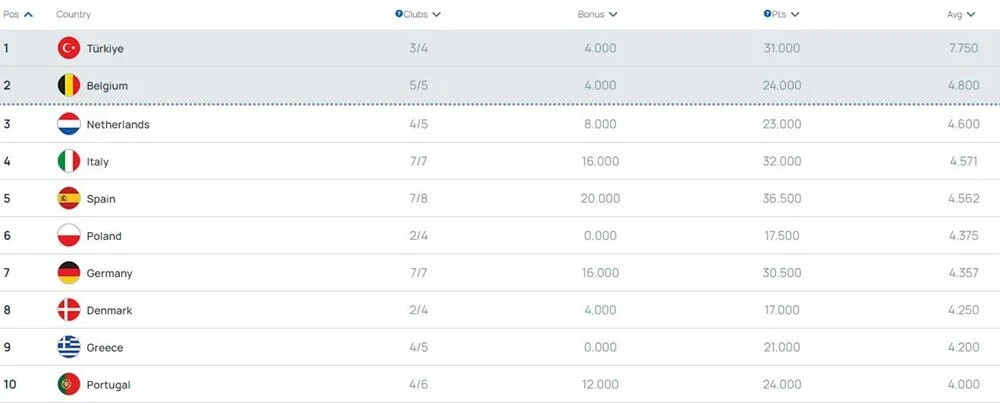Select the Bonus column header label
Viewport: 1000px width, 403px height.
(x=591, y=15)
